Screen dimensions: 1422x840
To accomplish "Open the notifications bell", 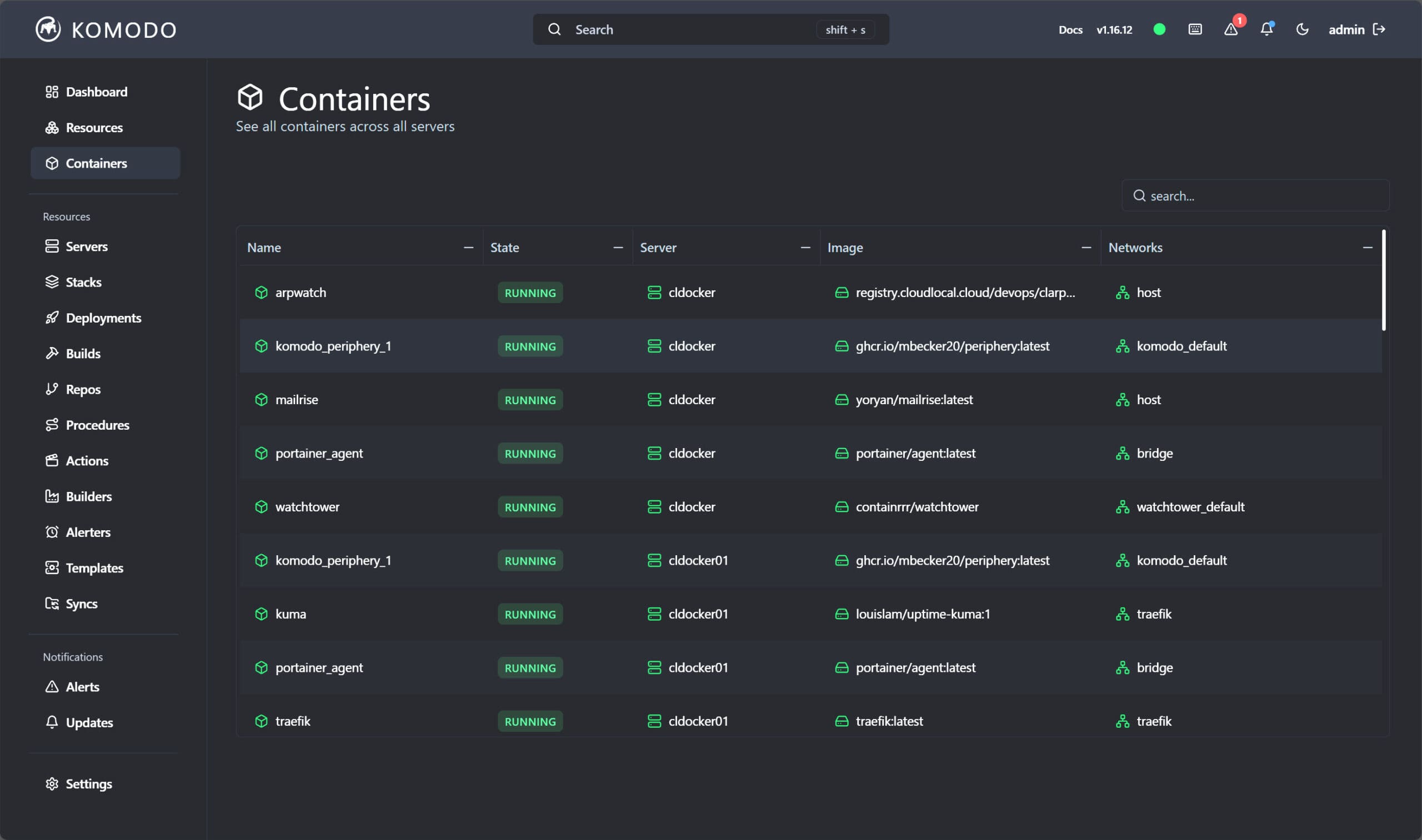I will tap(1266, 29).
